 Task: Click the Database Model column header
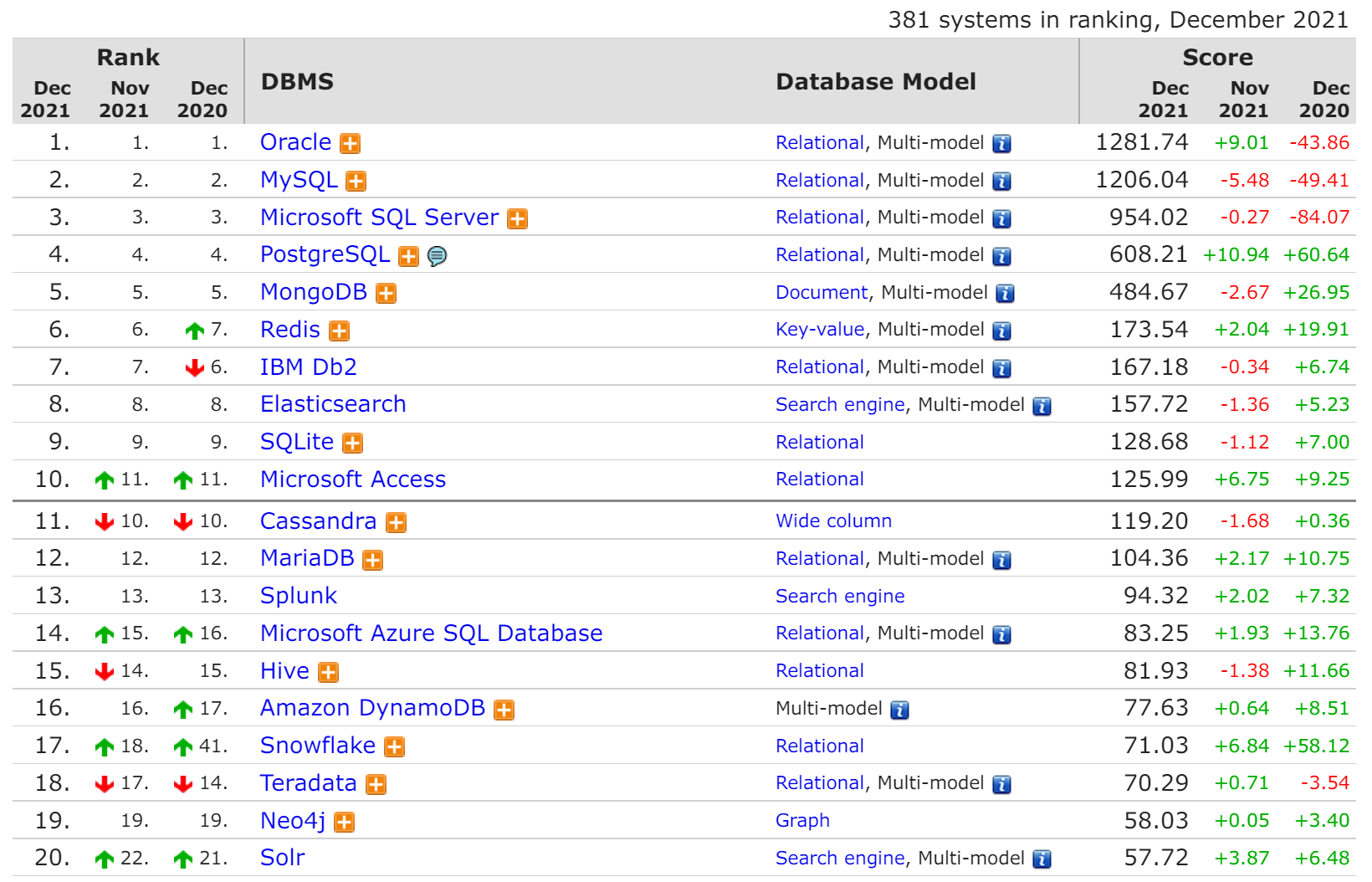click(876, 82)
